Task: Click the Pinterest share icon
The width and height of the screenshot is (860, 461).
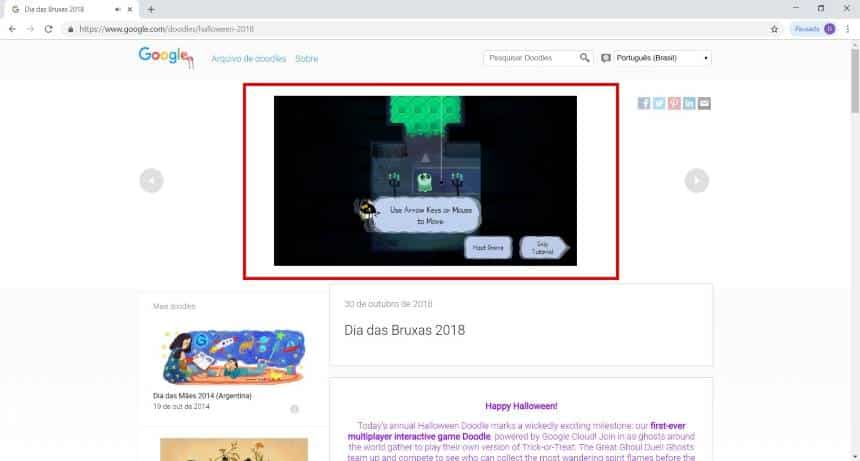Action: pos(675,103)
